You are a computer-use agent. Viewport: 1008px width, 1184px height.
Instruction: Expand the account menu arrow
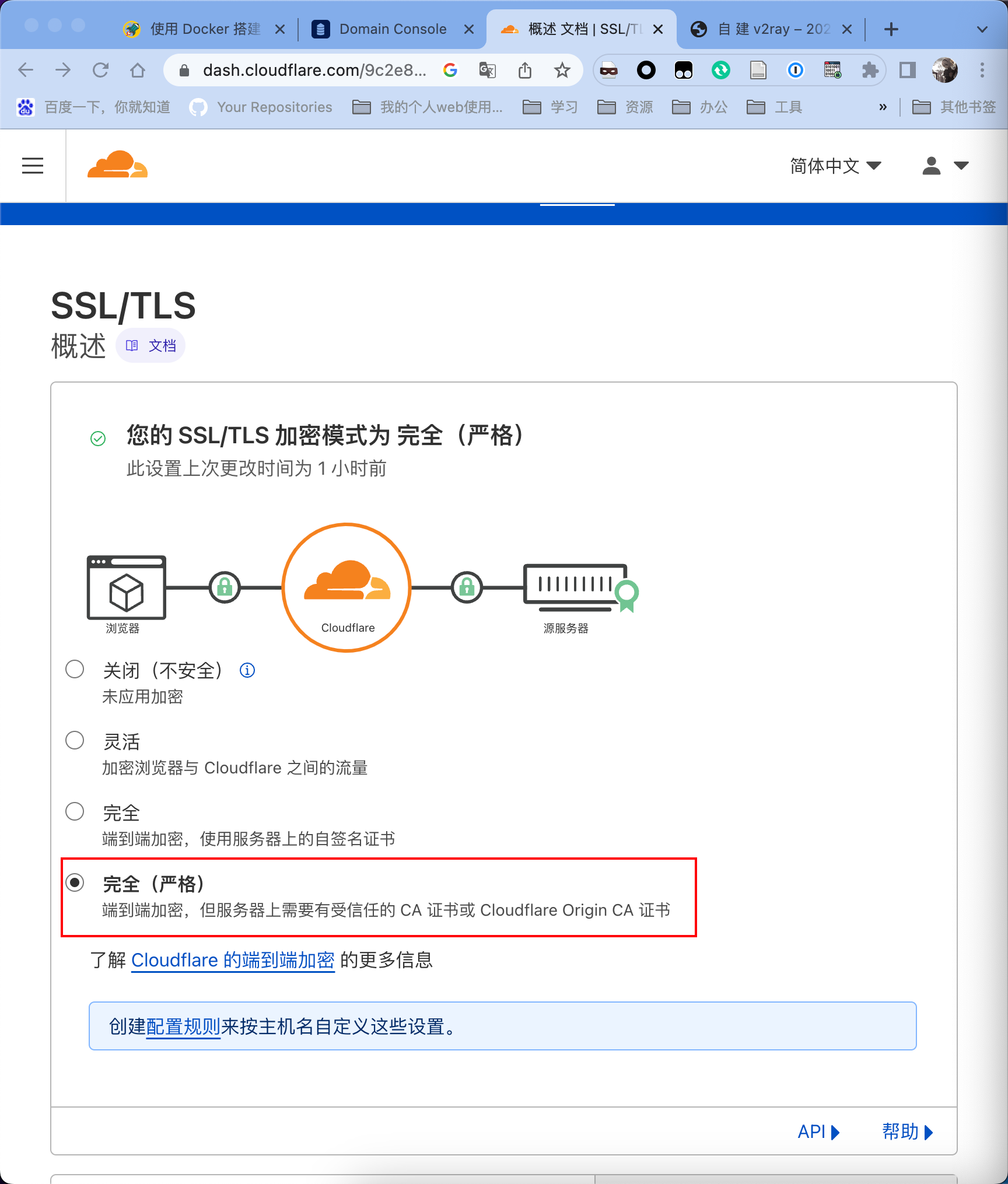[x=961, y=166]
